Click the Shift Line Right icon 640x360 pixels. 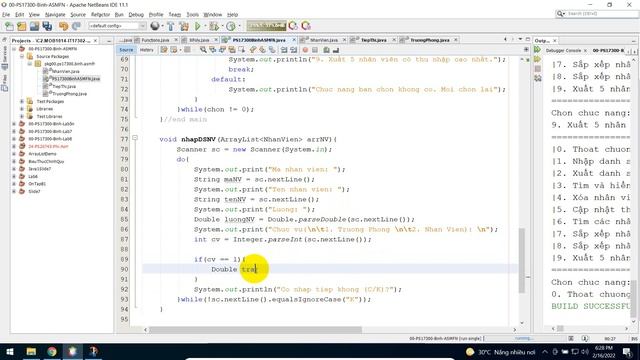(x=293, y=50)
